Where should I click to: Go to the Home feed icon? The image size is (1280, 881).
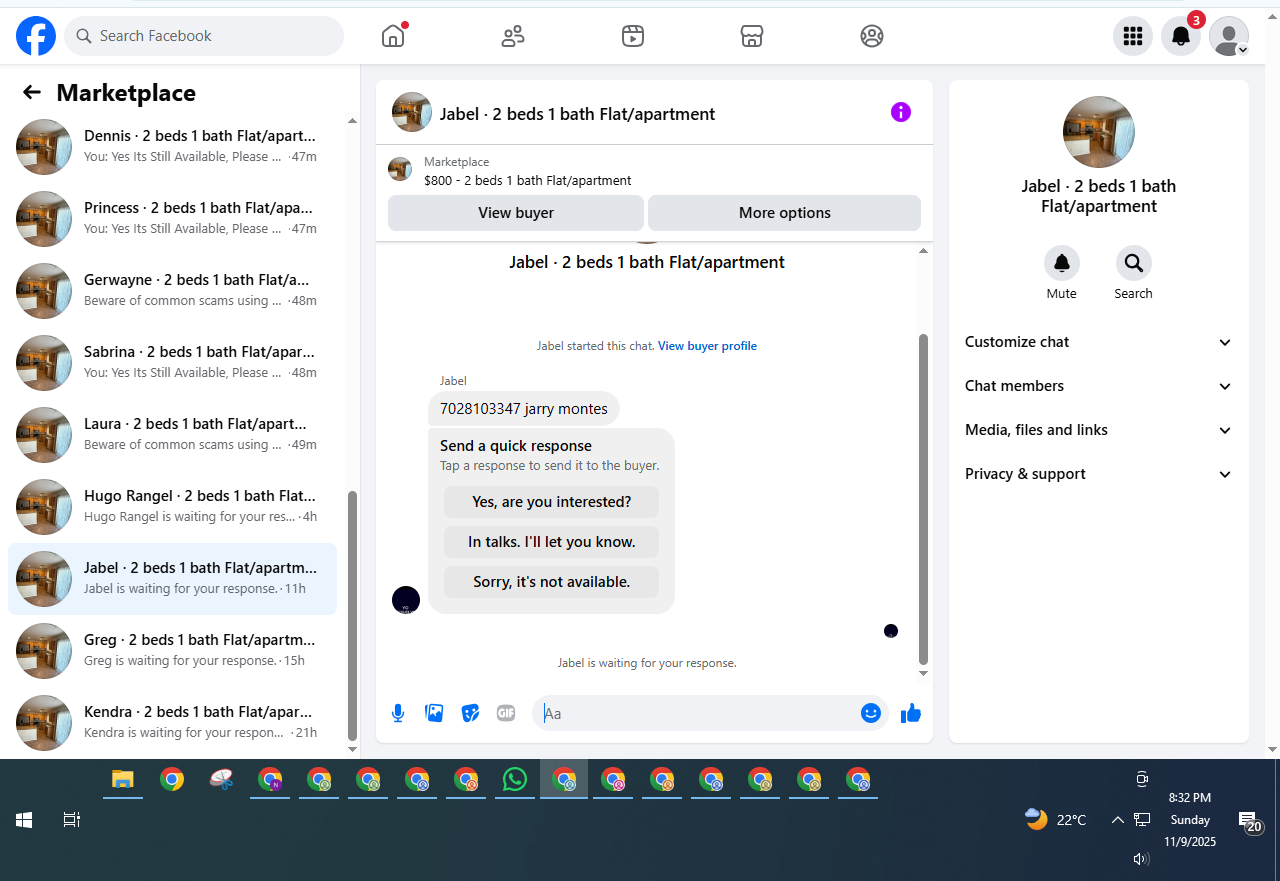tap(393, 36)
